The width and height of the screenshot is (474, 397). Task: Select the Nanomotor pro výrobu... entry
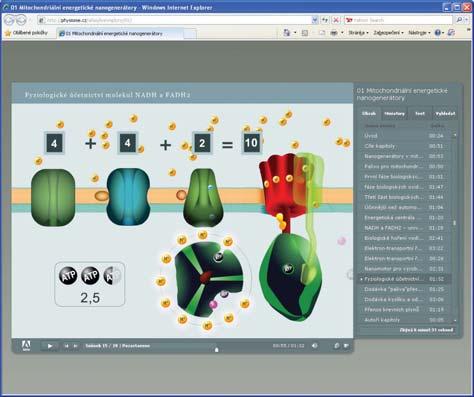coord(405,269)
